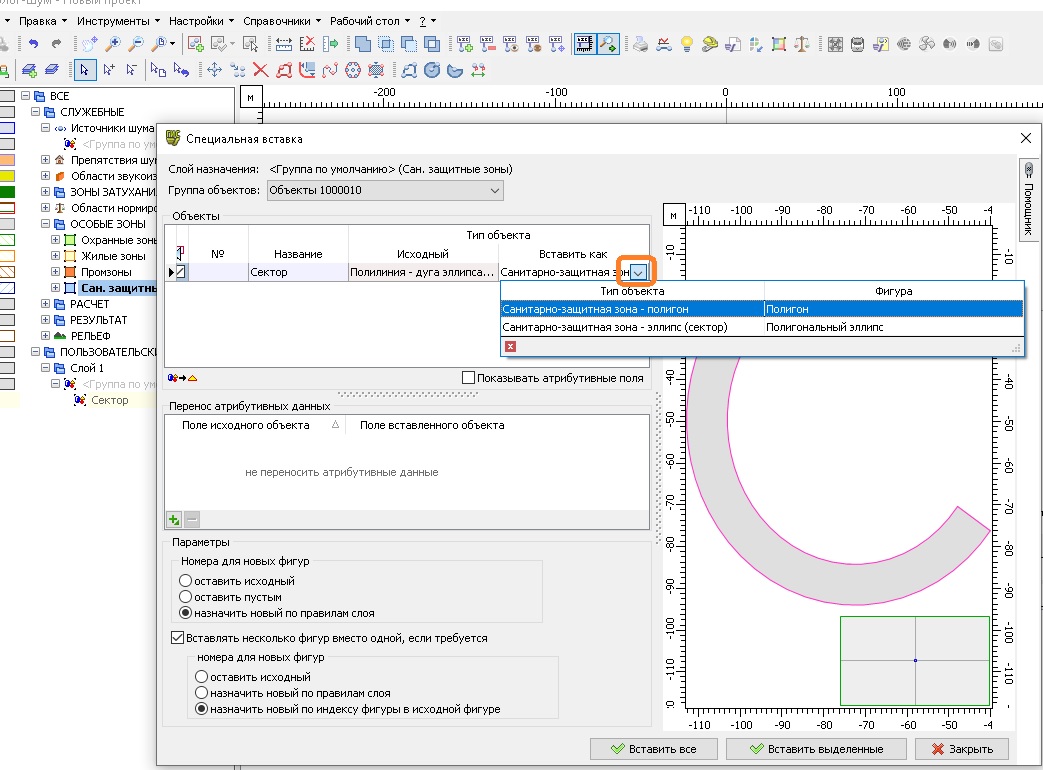1043x770 pixels.
Task: Choose 'Санитарно-защитная зона - эллипс (сектор)' option
Action: click(x=615, y=327)
